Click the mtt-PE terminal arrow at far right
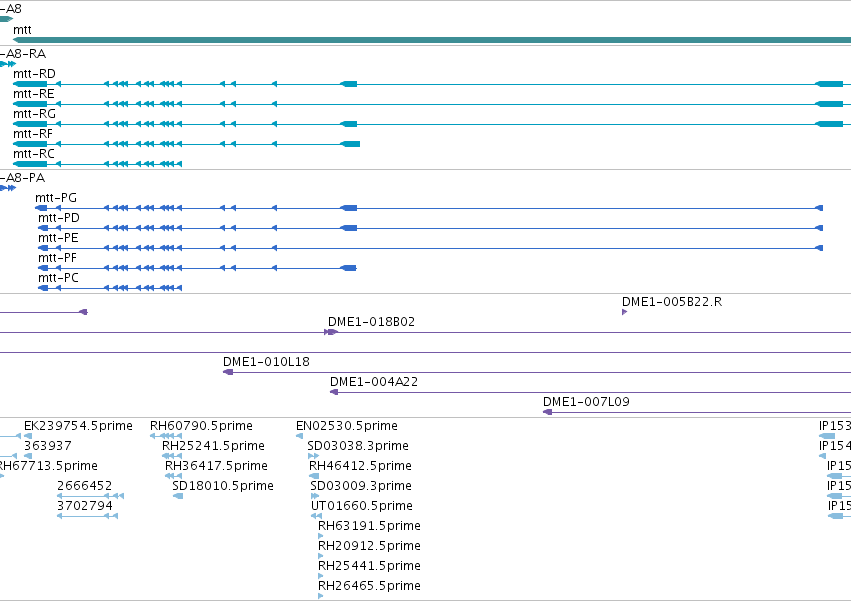Viewport: 851px width, 601px height. pos(820,249)
